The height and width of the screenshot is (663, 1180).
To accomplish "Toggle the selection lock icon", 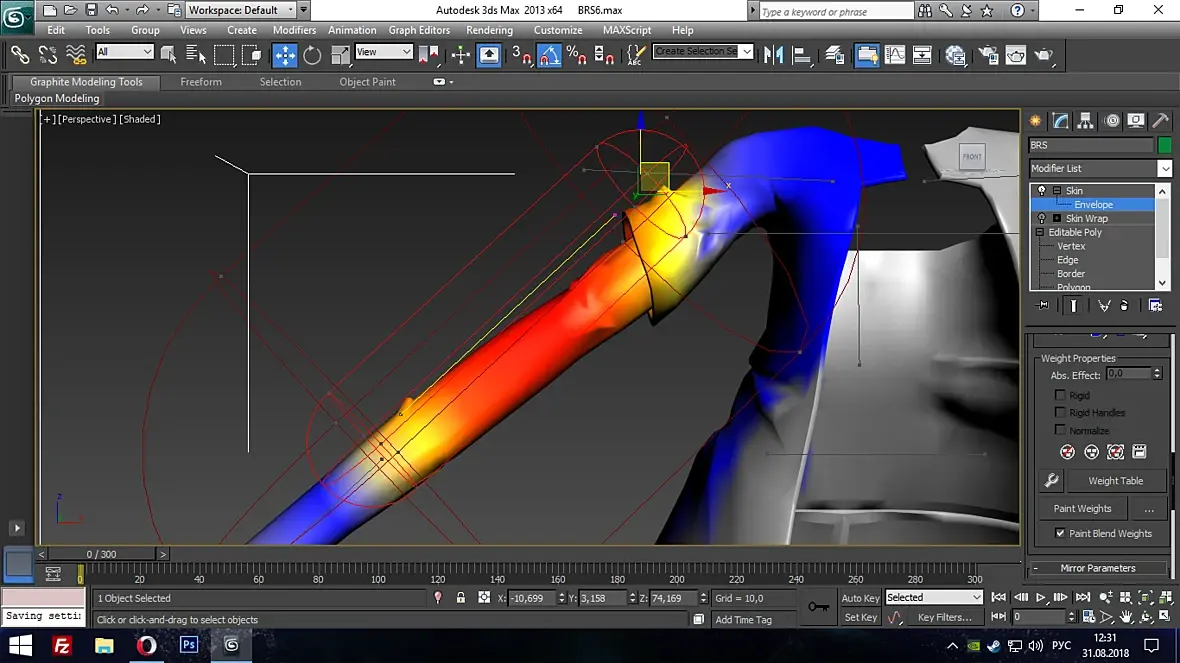I will (461, 598).
